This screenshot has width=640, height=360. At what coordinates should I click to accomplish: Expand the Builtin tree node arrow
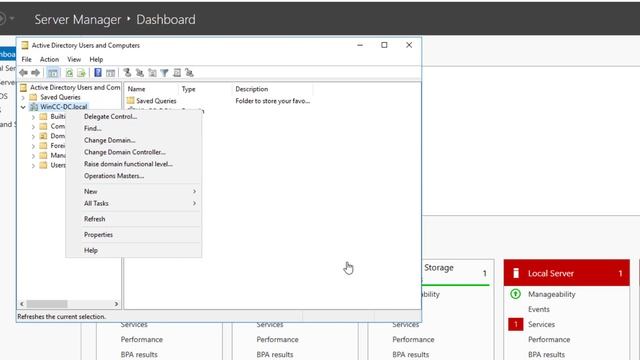tap(33, 117)
